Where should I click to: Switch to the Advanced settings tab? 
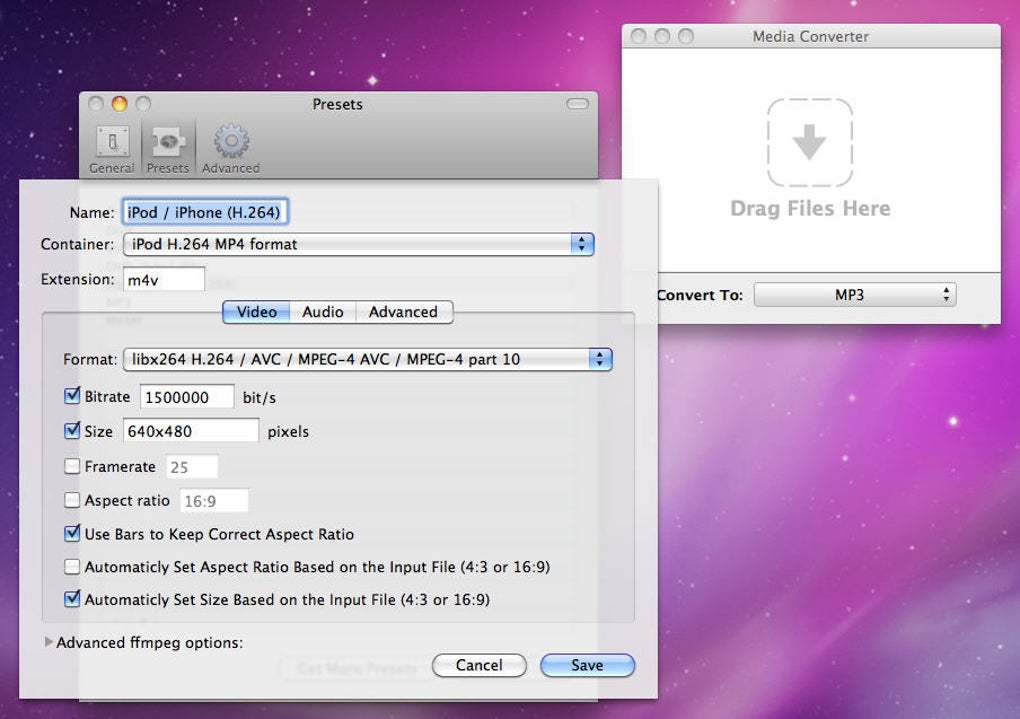click(x=403, y=312)
